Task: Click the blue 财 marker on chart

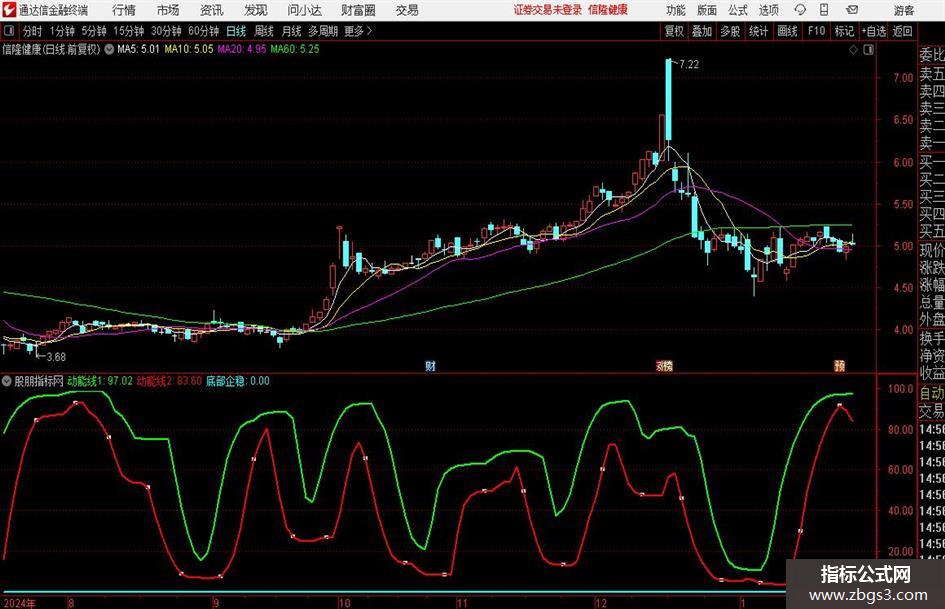Action: coord(430,365)
